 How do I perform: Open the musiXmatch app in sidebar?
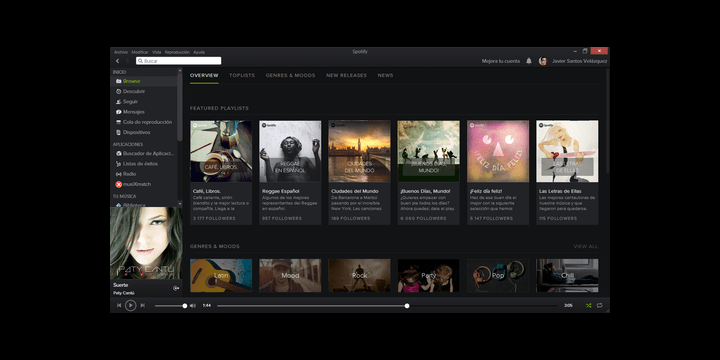(133, 184)
